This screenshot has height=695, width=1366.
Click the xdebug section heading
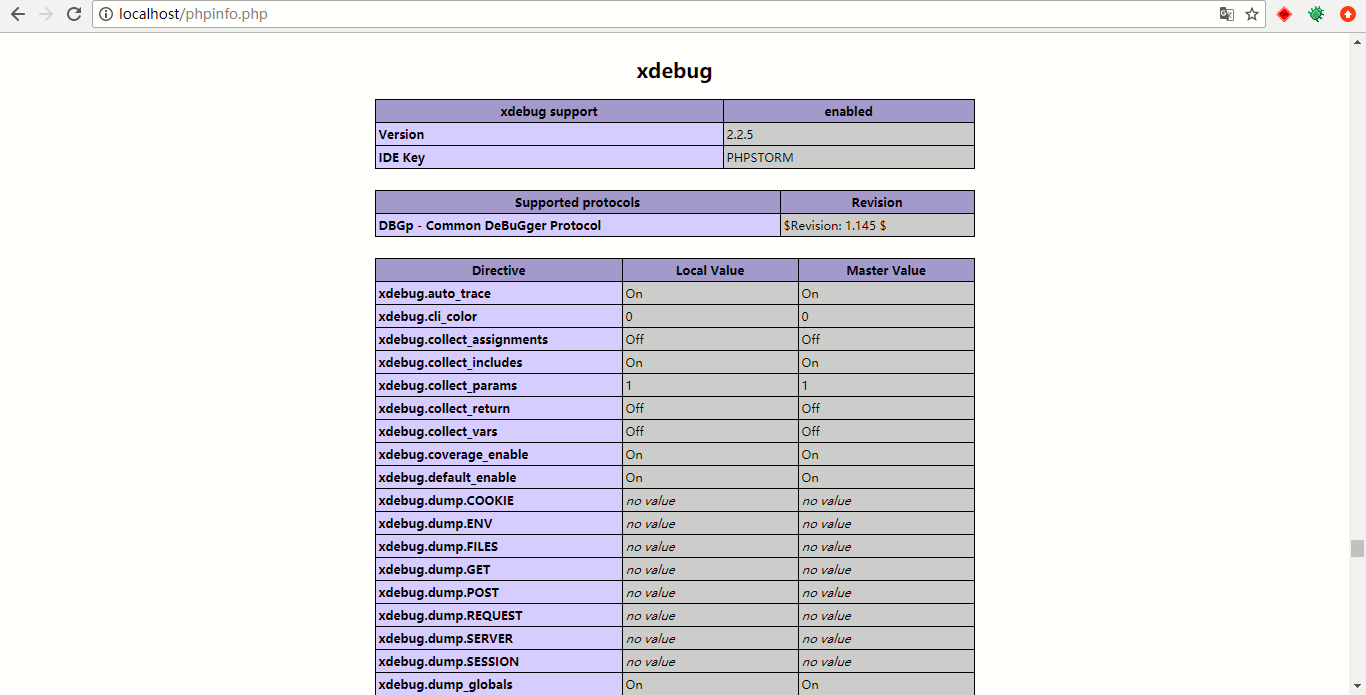click(674, 71)
